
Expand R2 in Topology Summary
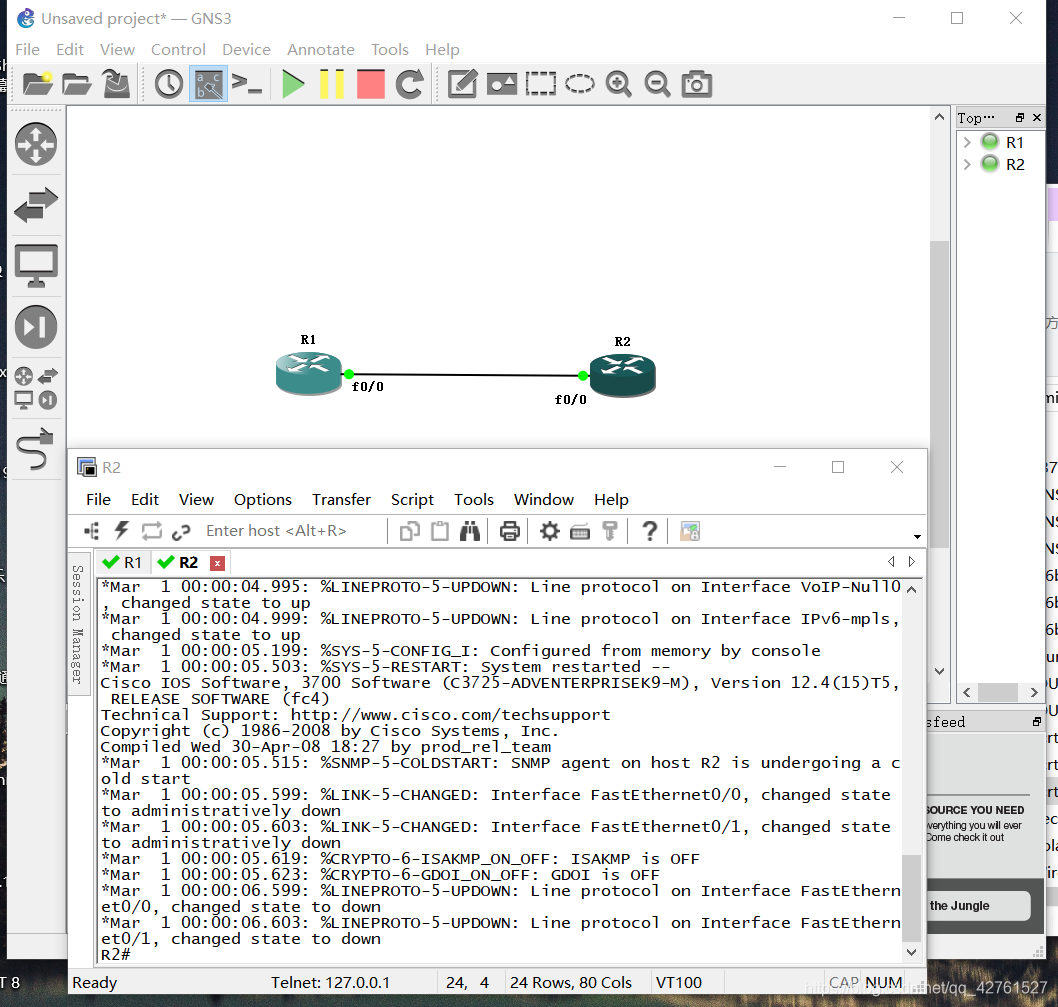pyautogui.click(x=967, y=164)
